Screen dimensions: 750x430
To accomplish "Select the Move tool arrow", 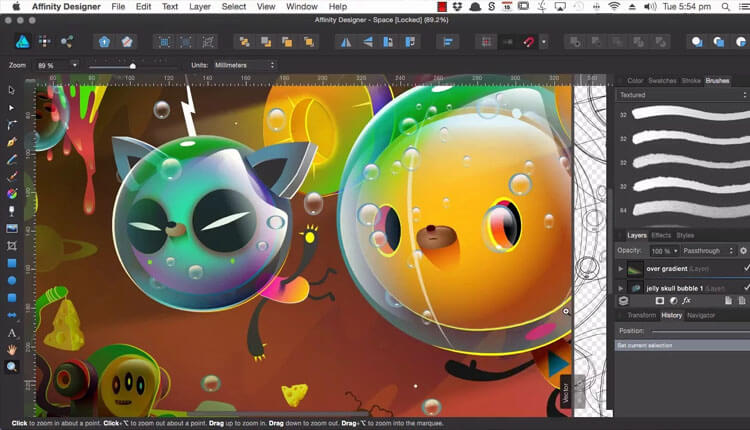I will coord(11,90).
